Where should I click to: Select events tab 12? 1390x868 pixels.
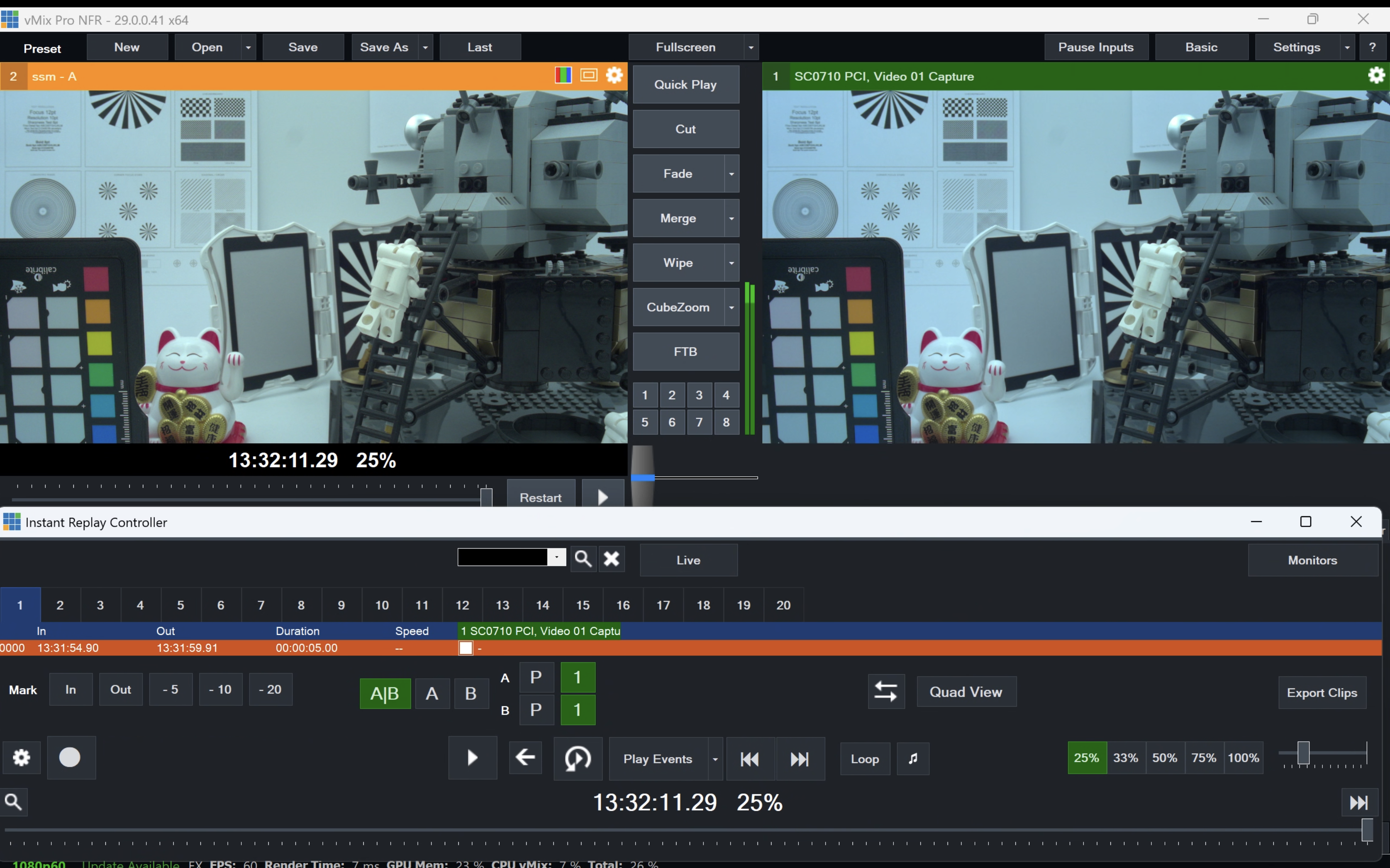click(462, 605)
